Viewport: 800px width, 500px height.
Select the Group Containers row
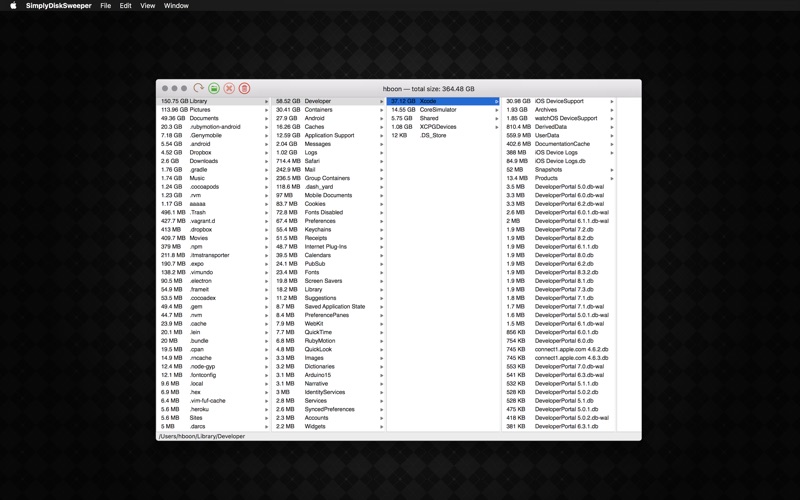(x=329, y=178)
